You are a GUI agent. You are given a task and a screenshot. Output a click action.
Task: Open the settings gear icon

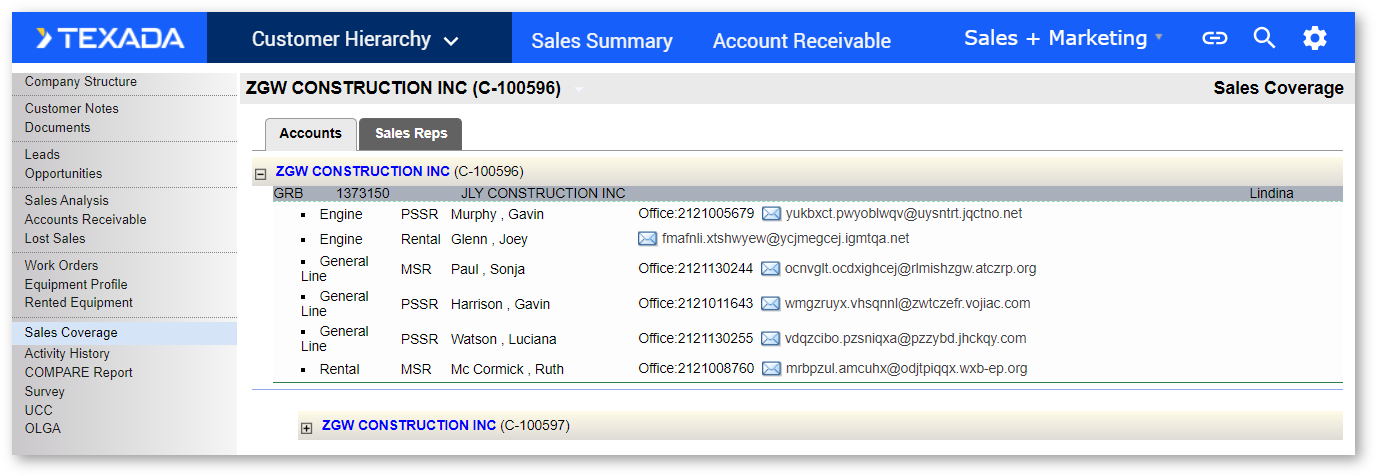1314,38
